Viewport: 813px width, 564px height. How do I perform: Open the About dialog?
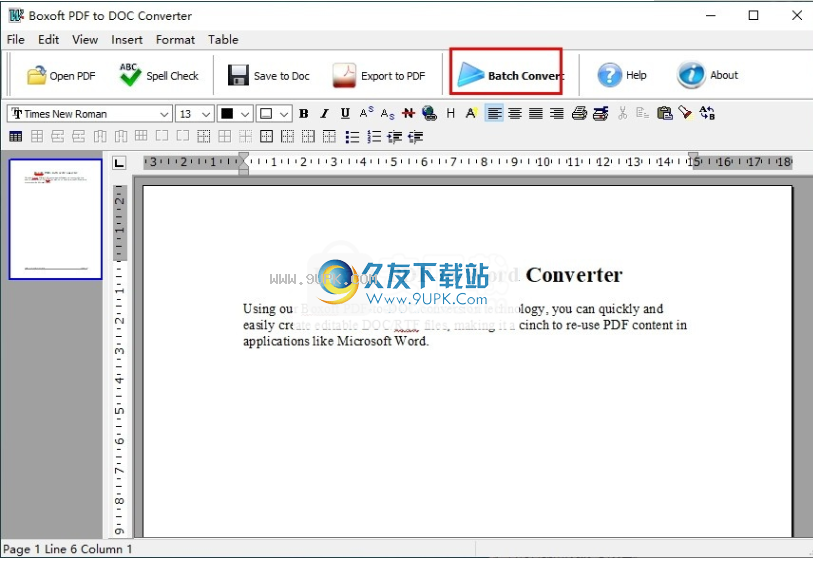coord(707,75)
